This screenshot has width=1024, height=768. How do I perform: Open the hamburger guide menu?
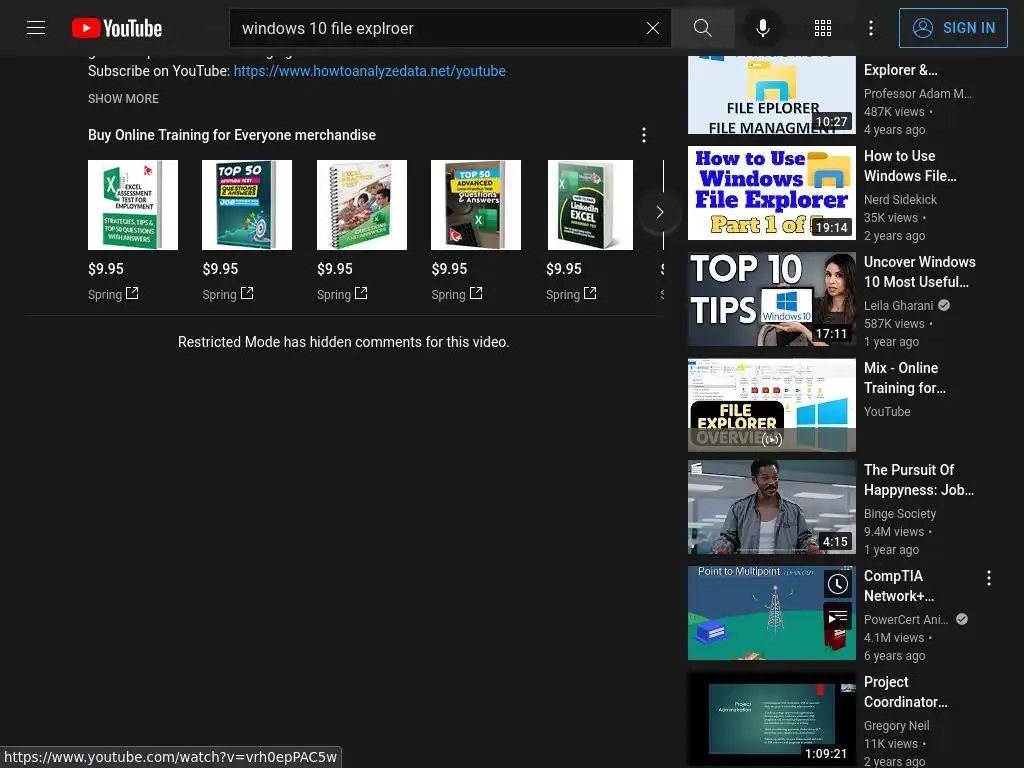click(x=36, y=28)
